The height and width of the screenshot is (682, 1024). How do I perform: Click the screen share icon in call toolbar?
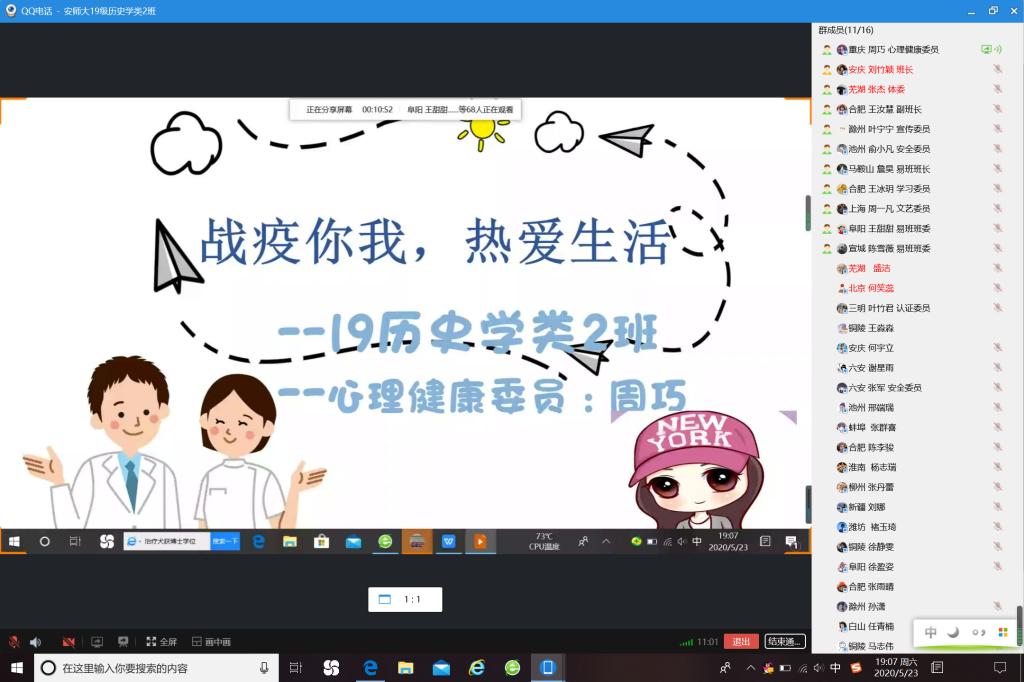[97, 641]
